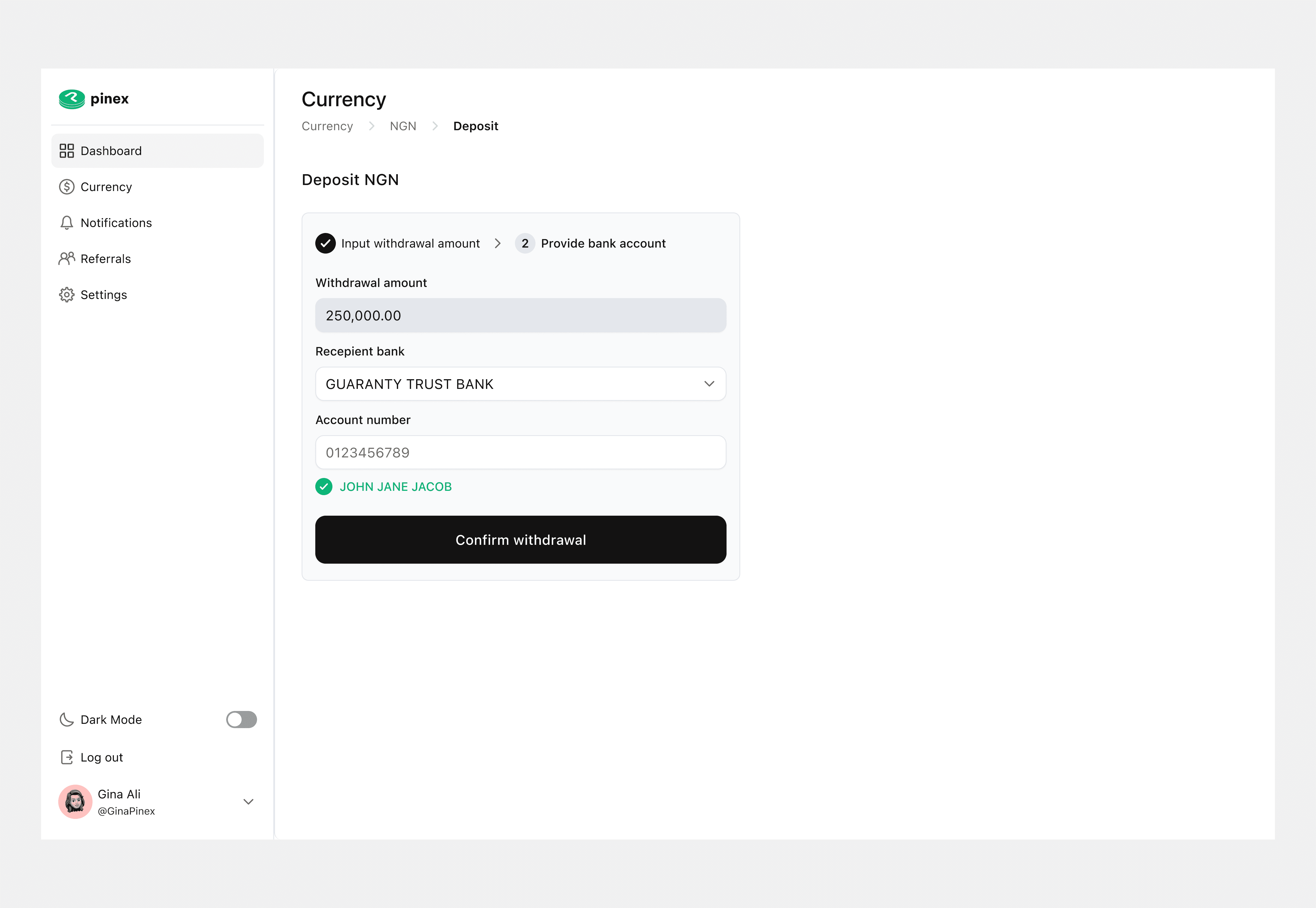Toggle the Dark Mode switch on

pyautogui.click(x=241, y=719)
